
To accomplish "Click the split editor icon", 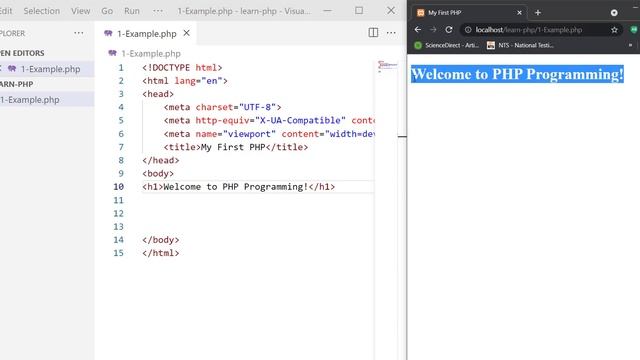I will (x=373, y=33).
